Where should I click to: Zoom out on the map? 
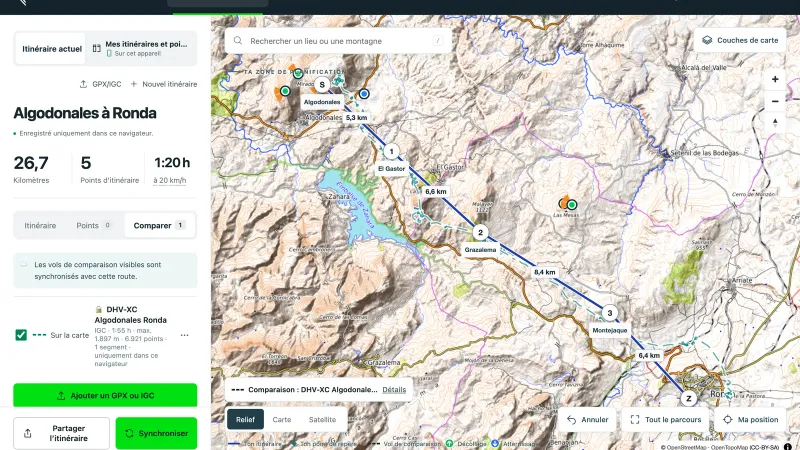774,101
